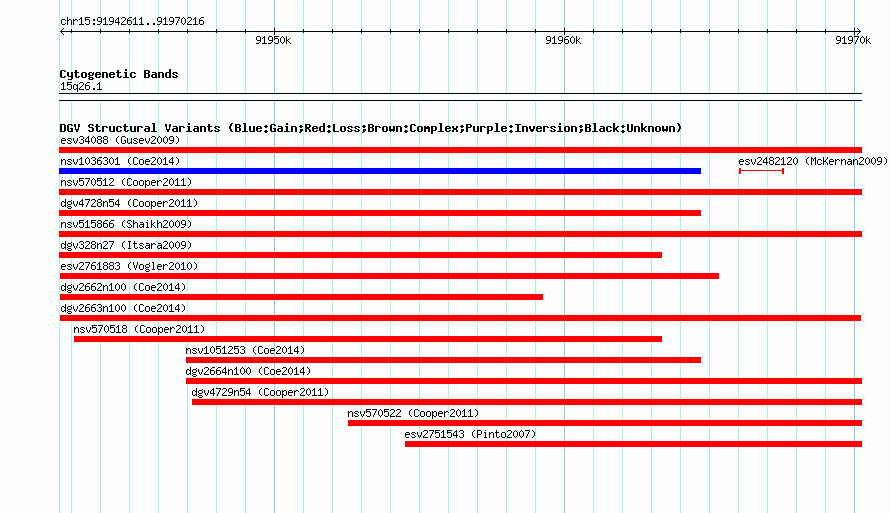
Task: Click the nsv1051253 red bar
Action: point(443,360)
